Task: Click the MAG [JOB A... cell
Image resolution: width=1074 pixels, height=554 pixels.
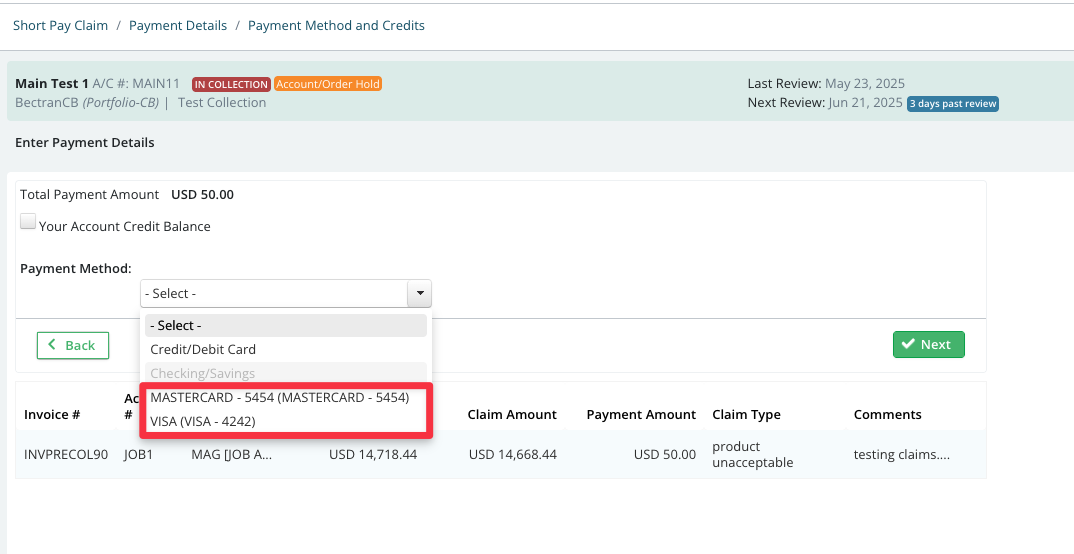Action: (x=232, y=454)
